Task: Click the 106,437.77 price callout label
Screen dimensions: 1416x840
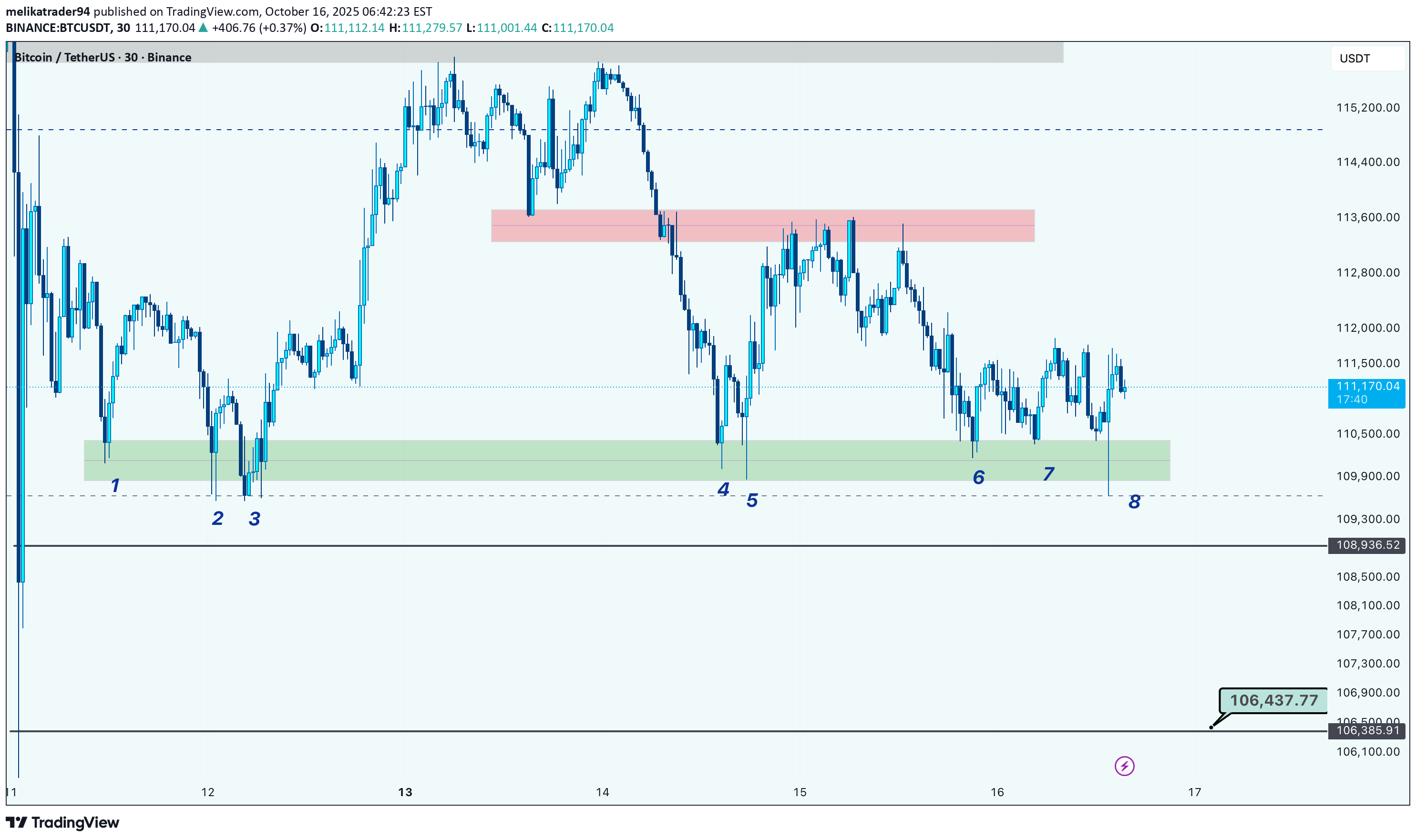Action: 1273,700
